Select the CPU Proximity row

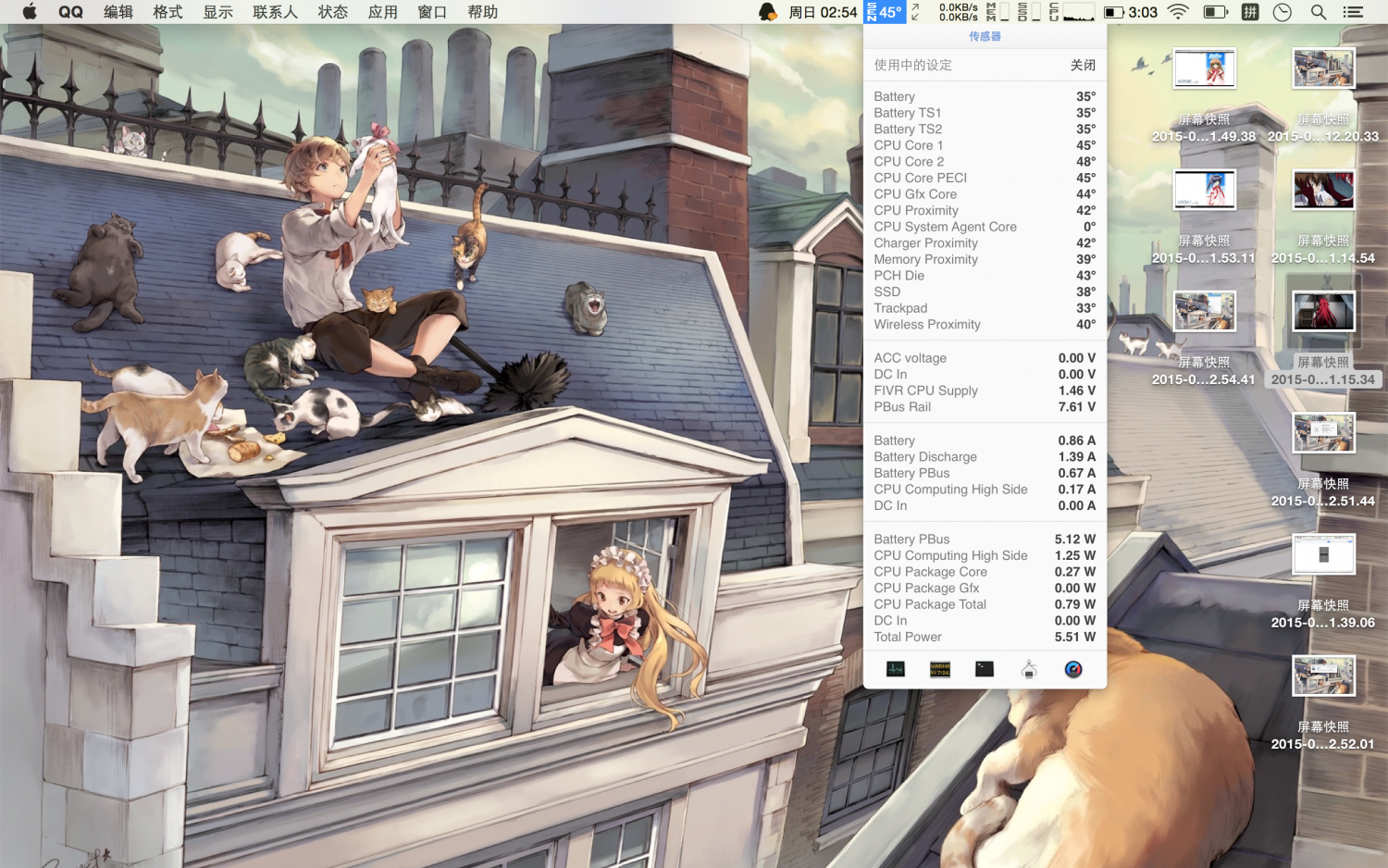pyautogui.click(x=985, y=211)
